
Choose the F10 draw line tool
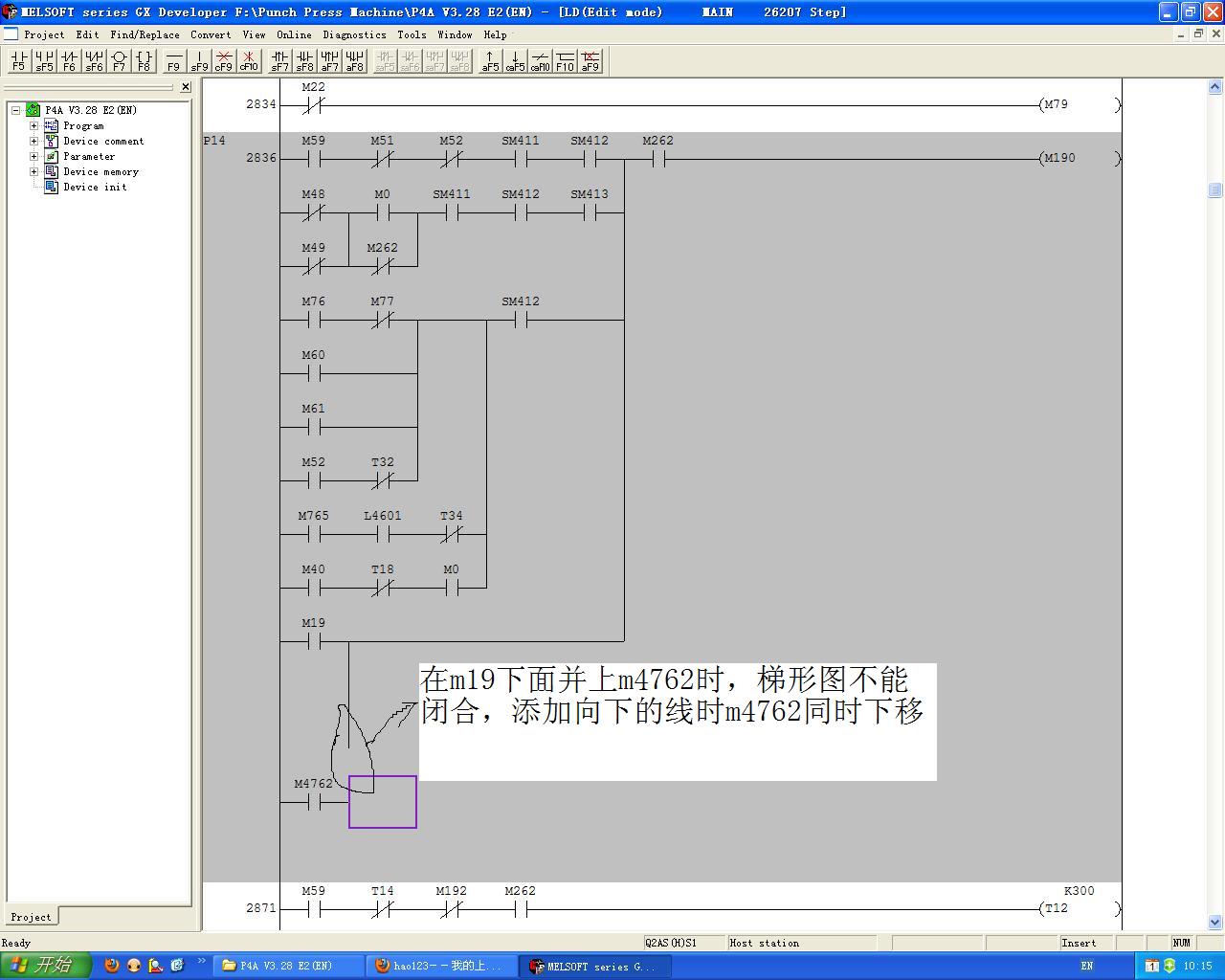(x=565, y=61)
